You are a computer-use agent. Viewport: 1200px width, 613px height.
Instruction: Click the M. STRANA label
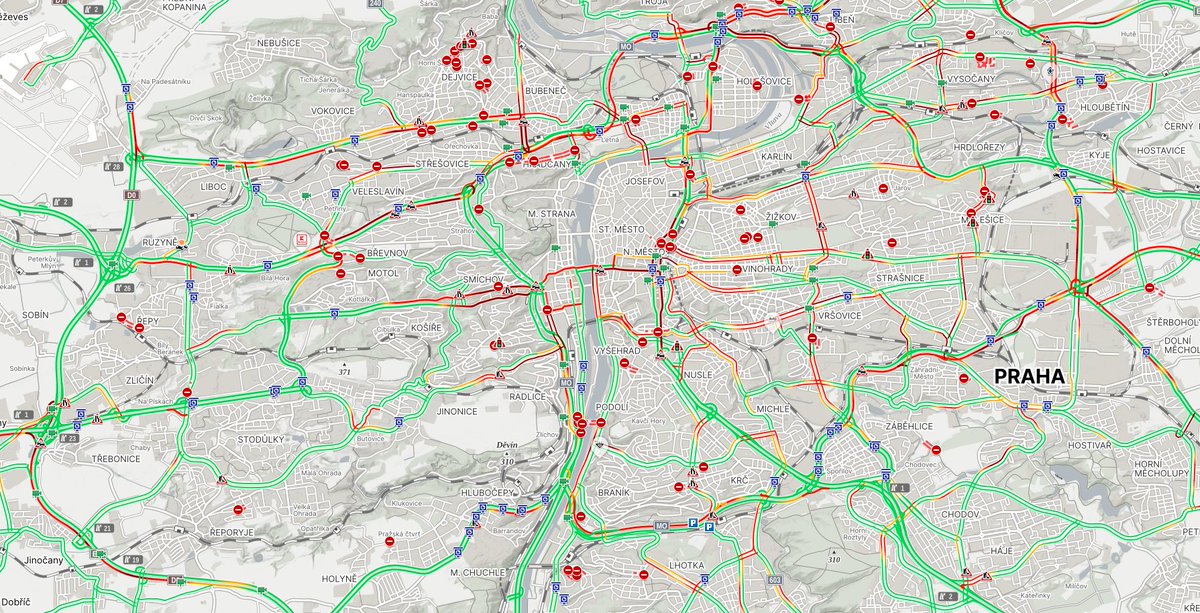[552, 213]
